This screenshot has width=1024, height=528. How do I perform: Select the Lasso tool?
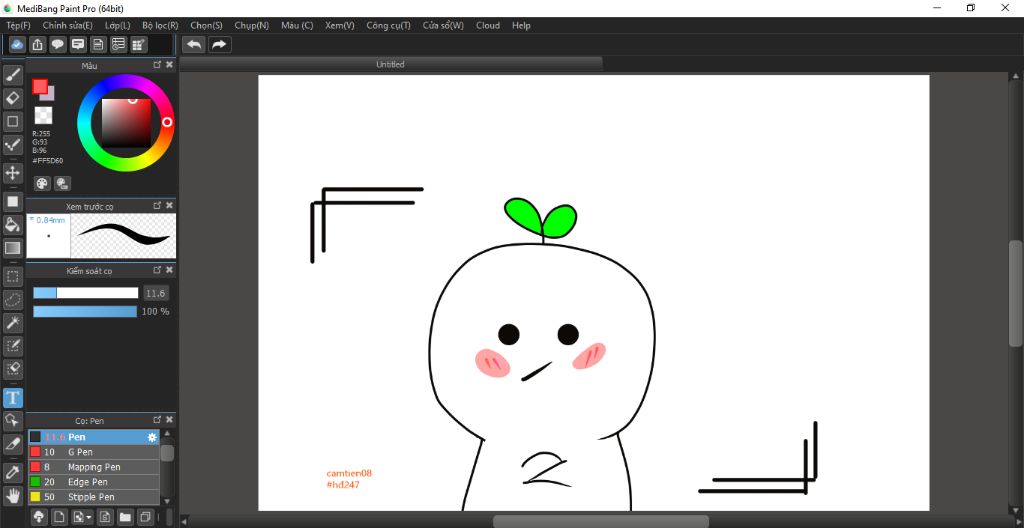[12, 299]
